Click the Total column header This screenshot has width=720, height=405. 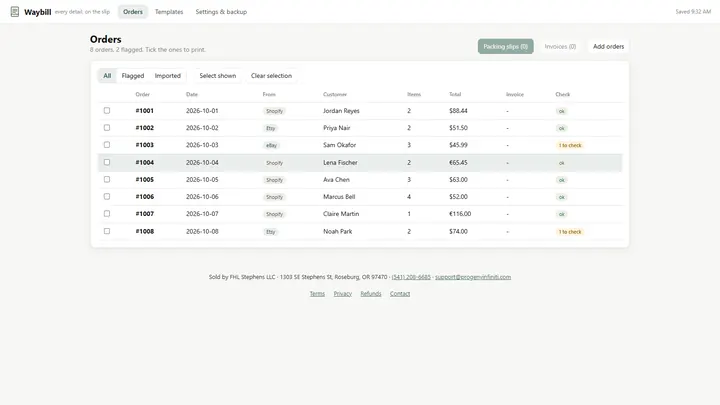pos(455,94)
